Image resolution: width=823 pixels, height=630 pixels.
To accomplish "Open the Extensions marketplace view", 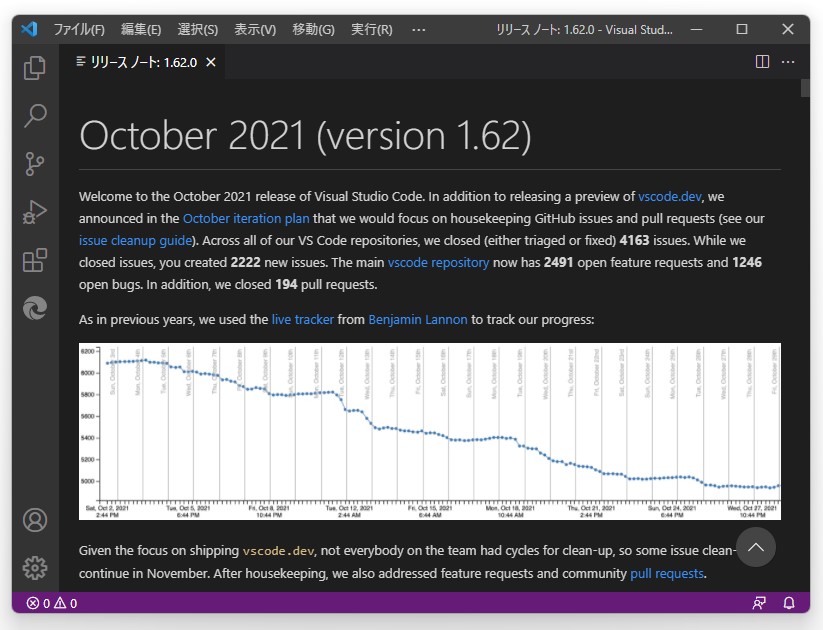I will [x=35, y=259].
